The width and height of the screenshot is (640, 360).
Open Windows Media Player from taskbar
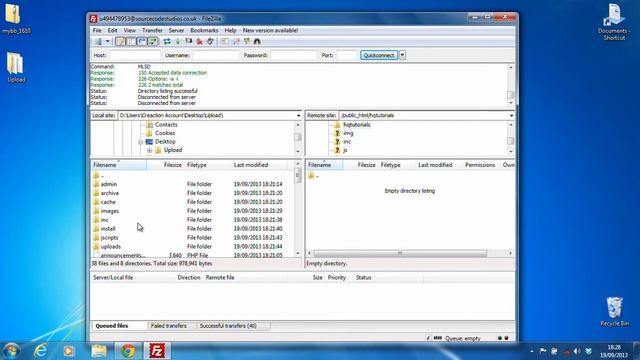click(x=69, y=351)
